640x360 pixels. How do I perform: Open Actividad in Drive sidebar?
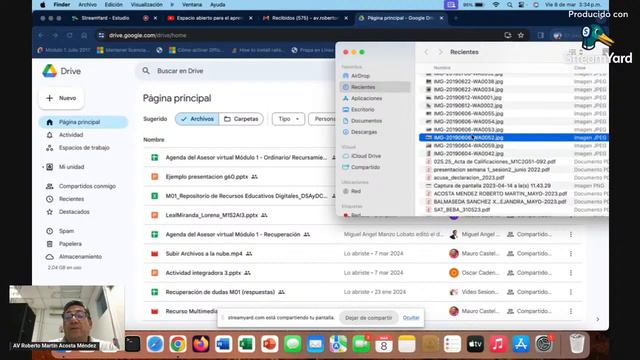click(71, 135)
